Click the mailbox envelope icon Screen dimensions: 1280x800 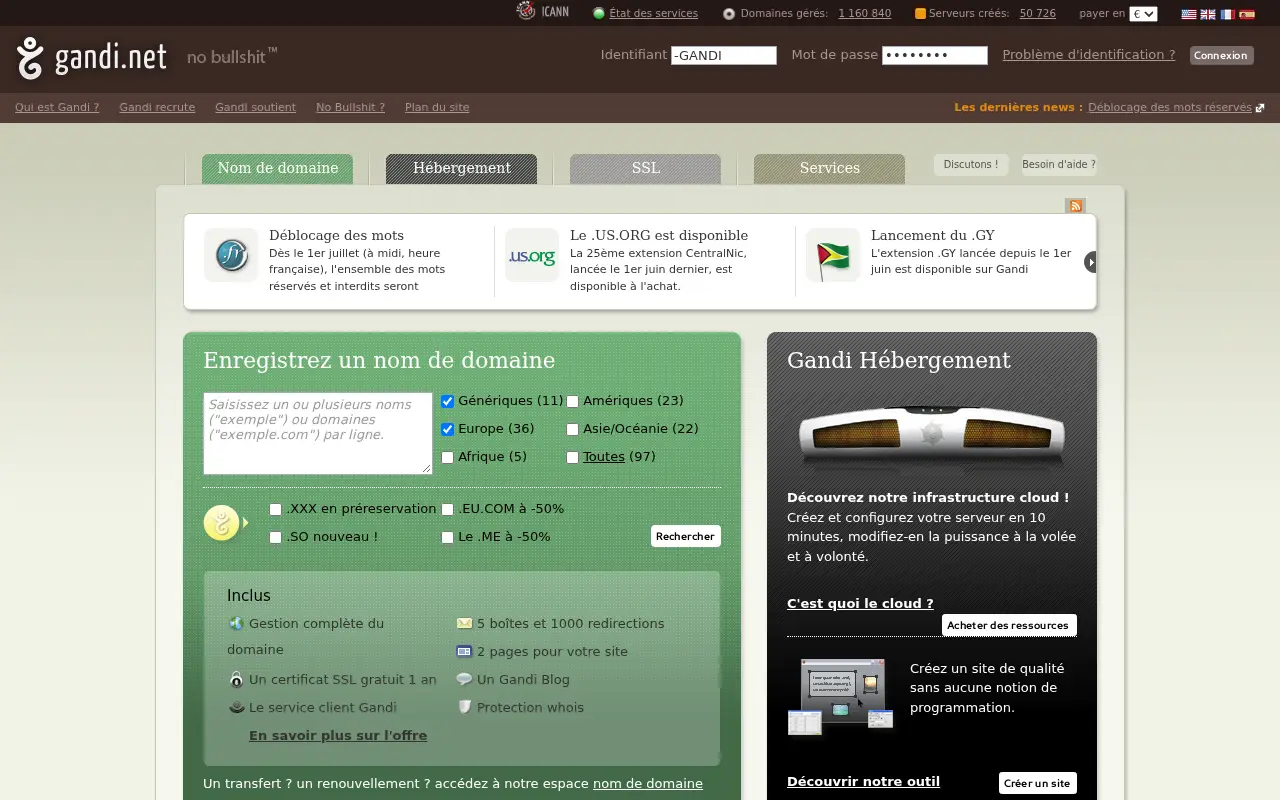tap(464, 623)
